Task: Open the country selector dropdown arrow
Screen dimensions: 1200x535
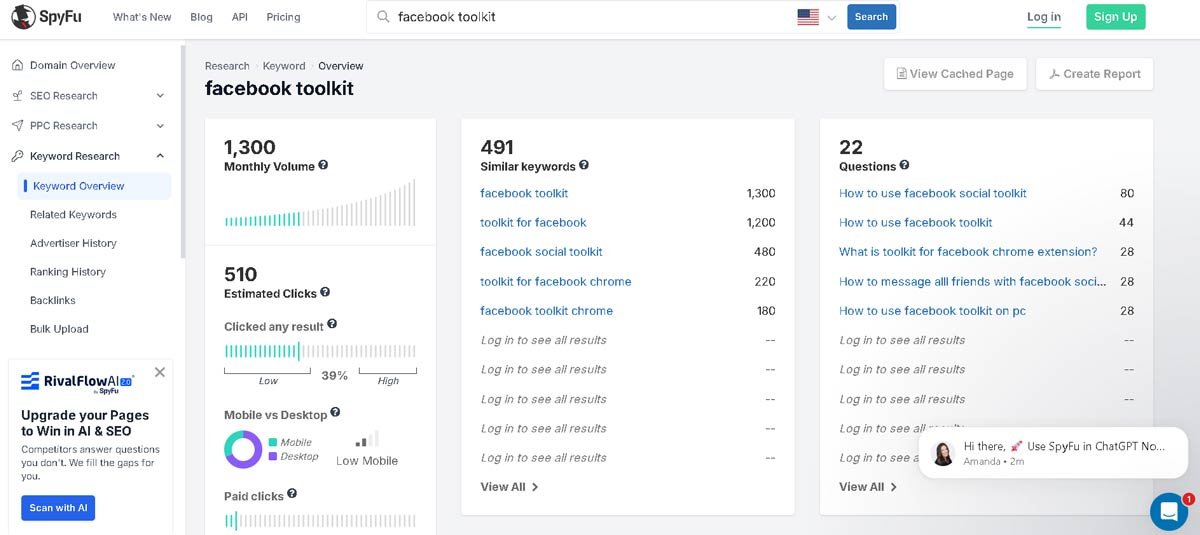Action: click(x=831, y=18)
